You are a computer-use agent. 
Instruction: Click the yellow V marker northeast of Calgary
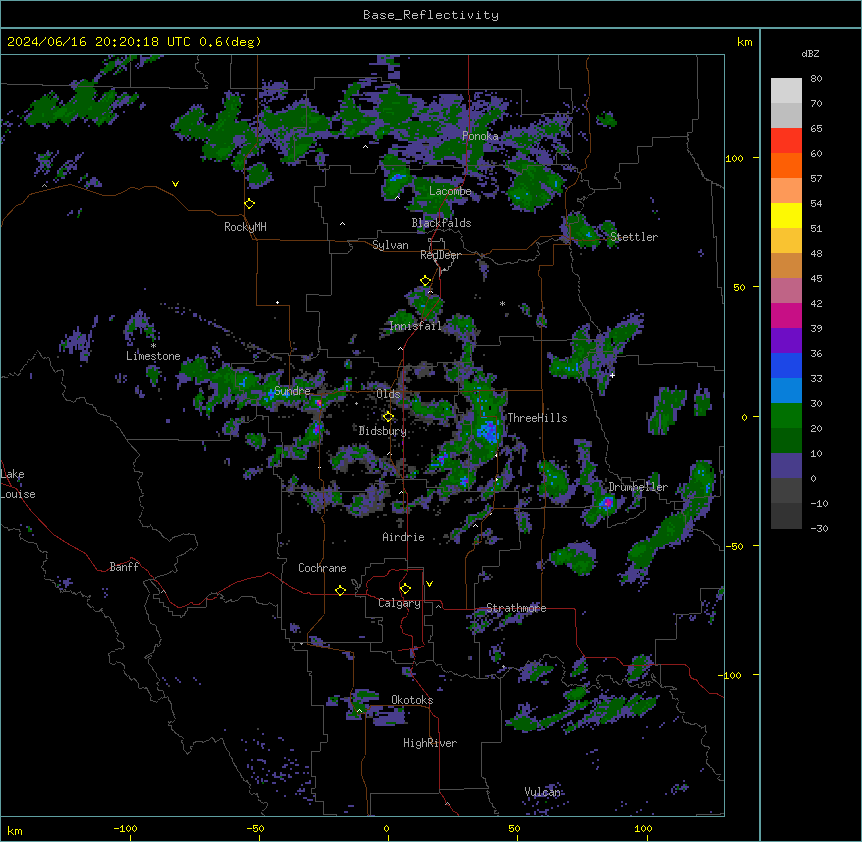[x=429, y=584]
